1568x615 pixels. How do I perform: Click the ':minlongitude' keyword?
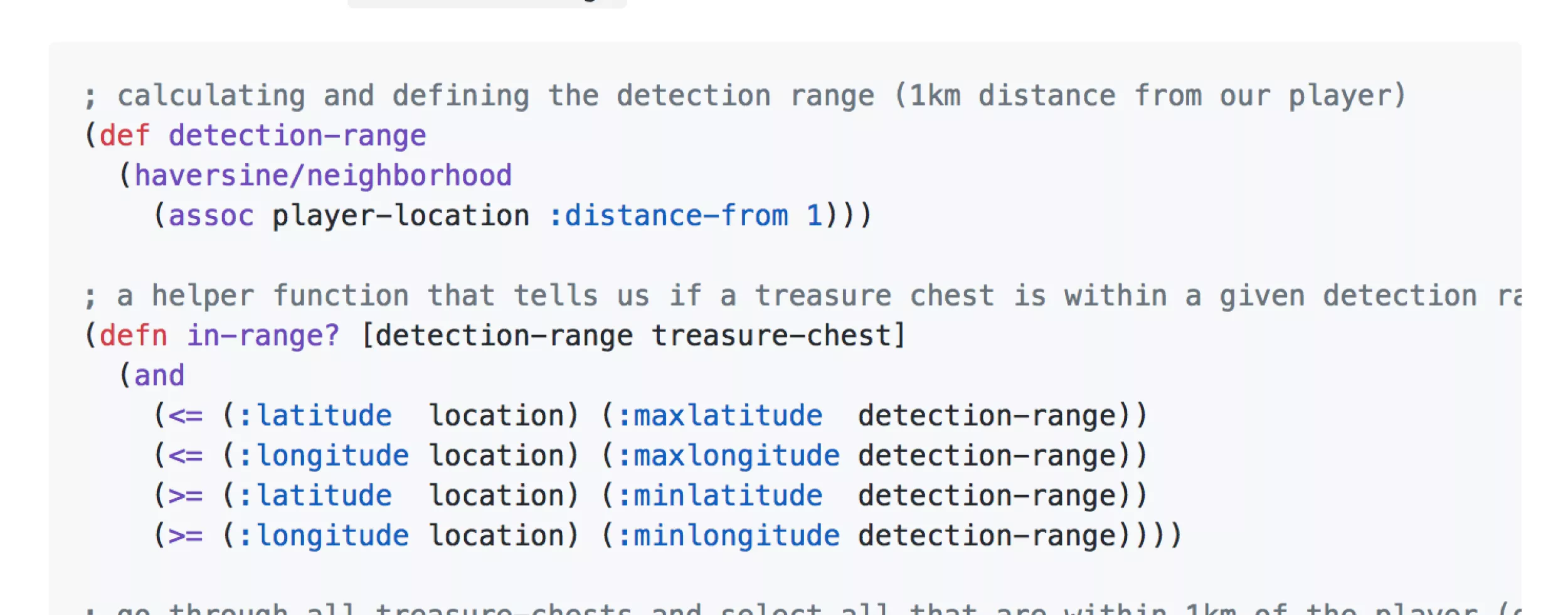click(x=729, y=536)
